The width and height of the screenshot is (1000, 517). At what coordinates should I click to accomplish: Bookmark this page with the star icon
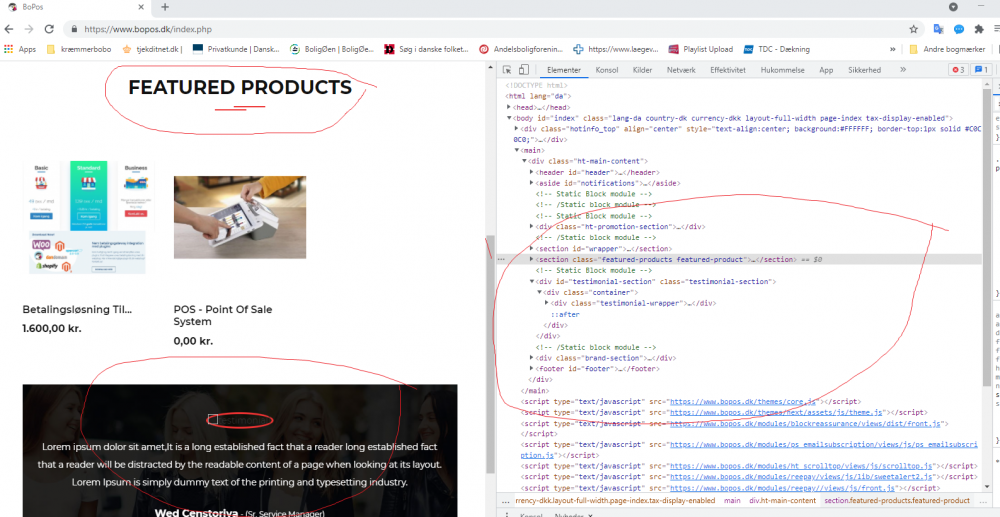coord(913,29)
